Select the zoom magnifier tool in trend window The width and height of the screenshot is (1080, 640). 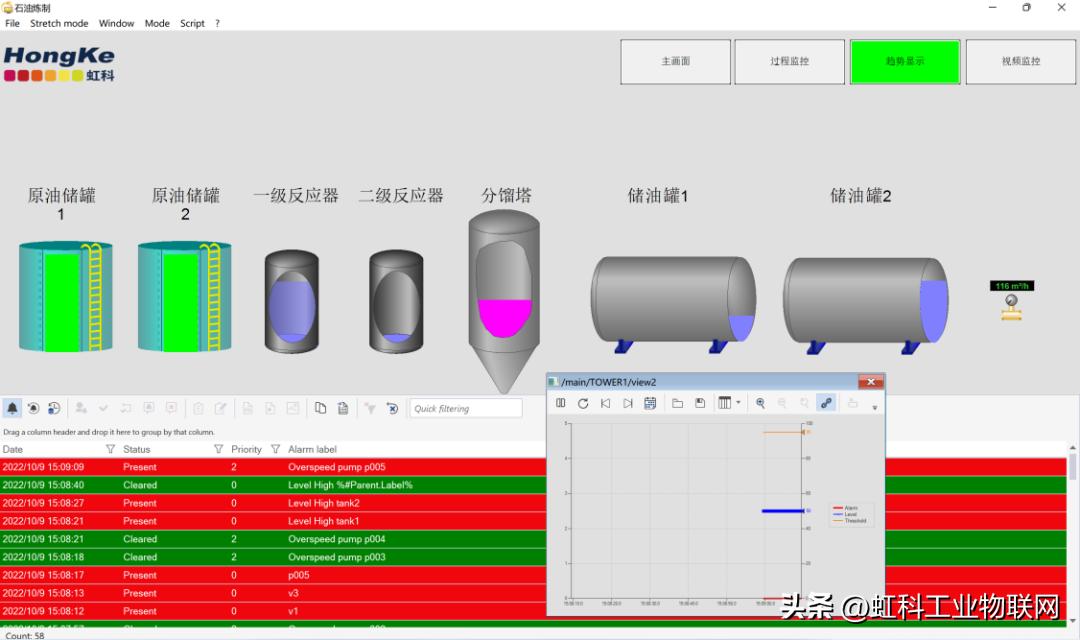(761, 403)
